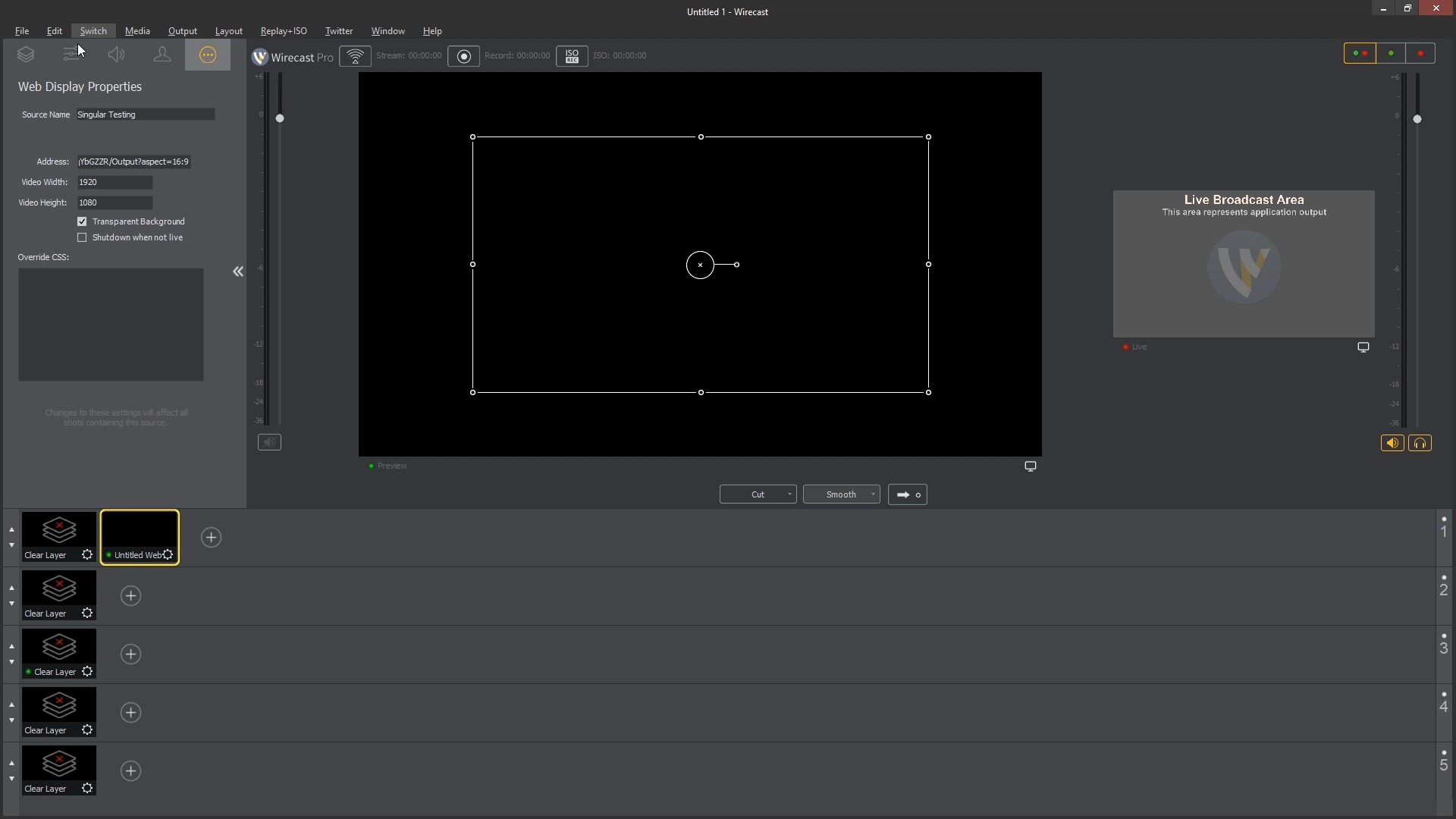Uncheck Transparent Background checkbox
The width and height of the screenshot is (1456, 819).
pos(82,221)
